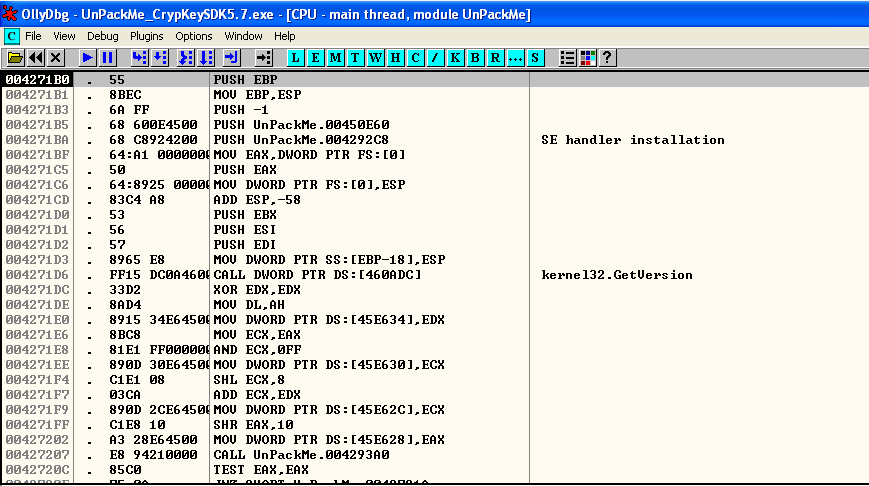869x486 pixels.
Task: Open debugging options list icon
Action: (x=567, y=58)
